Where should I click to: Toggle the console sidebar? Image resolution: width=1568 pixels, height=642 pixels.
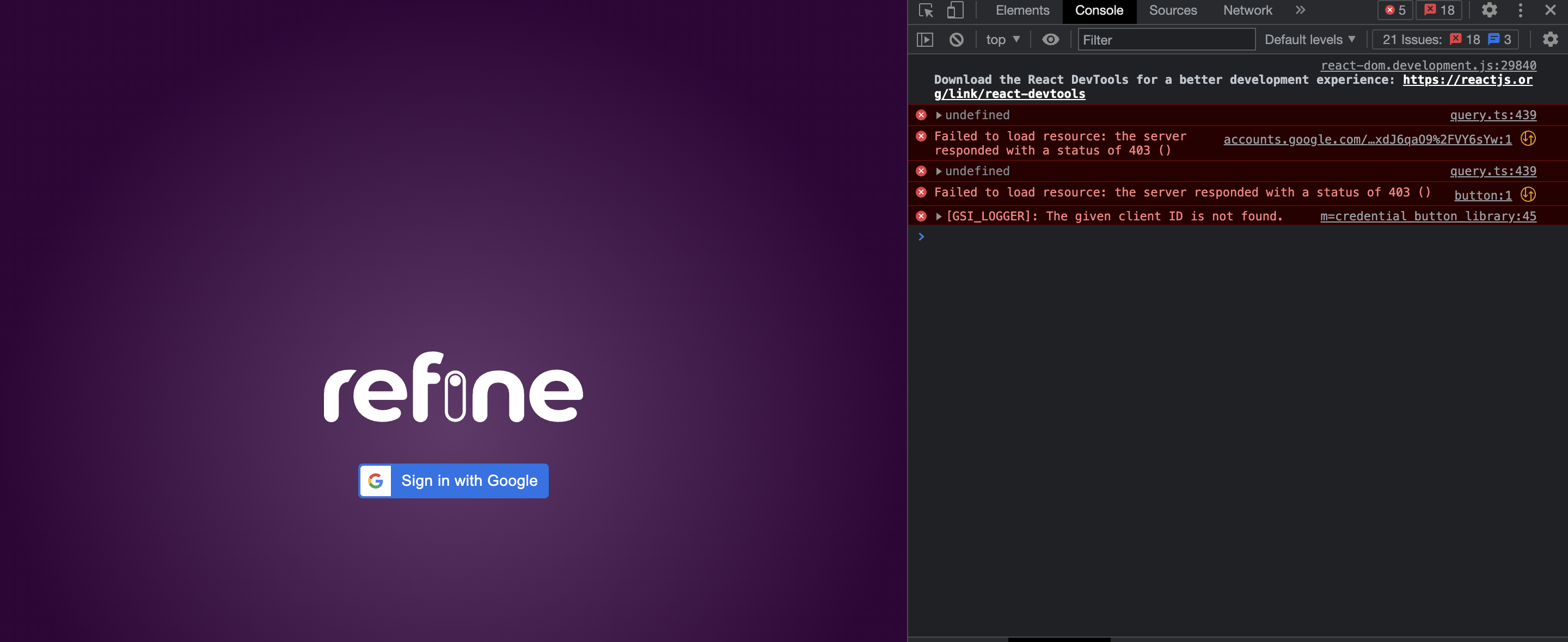pos(924,40)
